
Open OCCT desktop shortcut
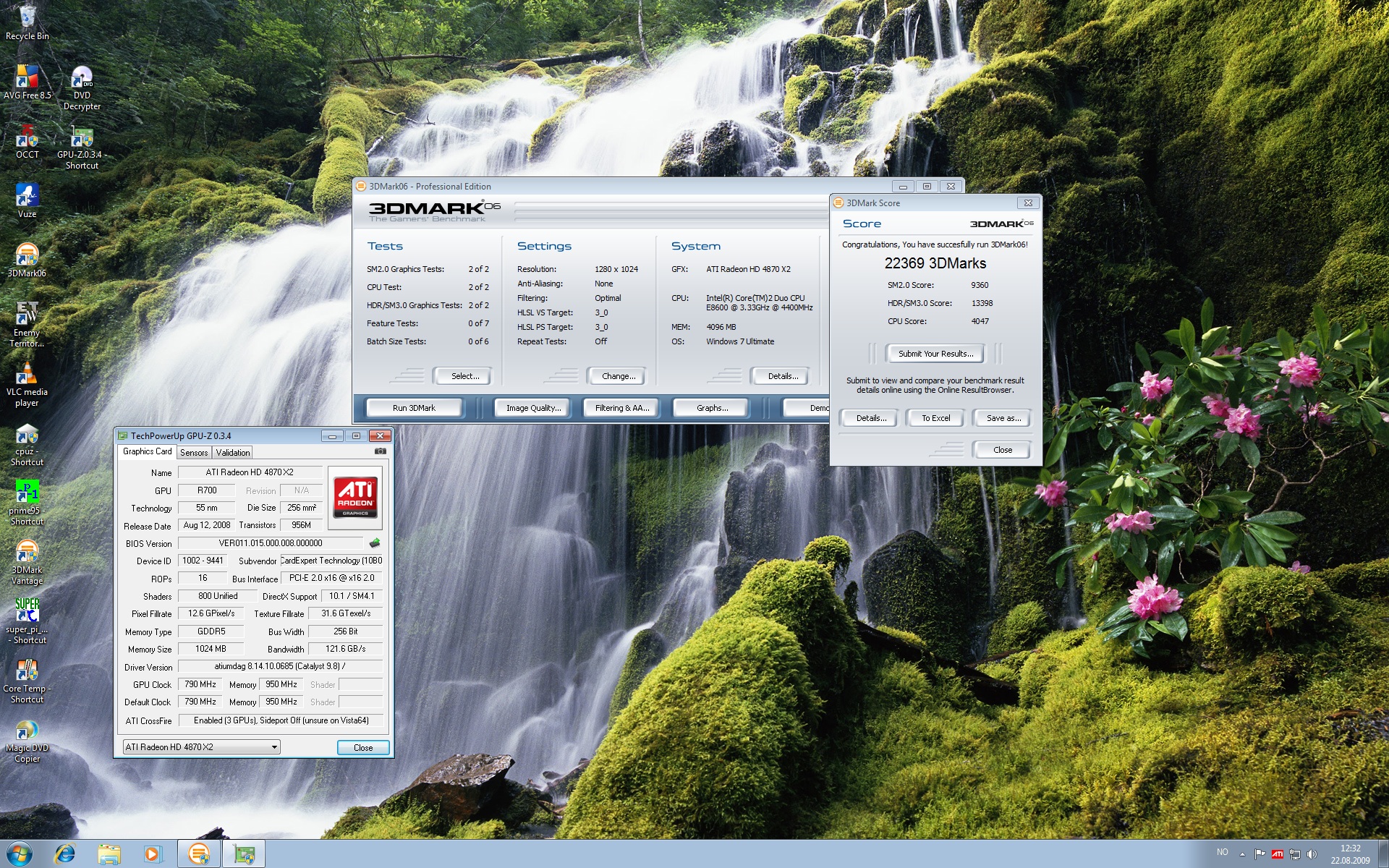[x=27, y=141]
